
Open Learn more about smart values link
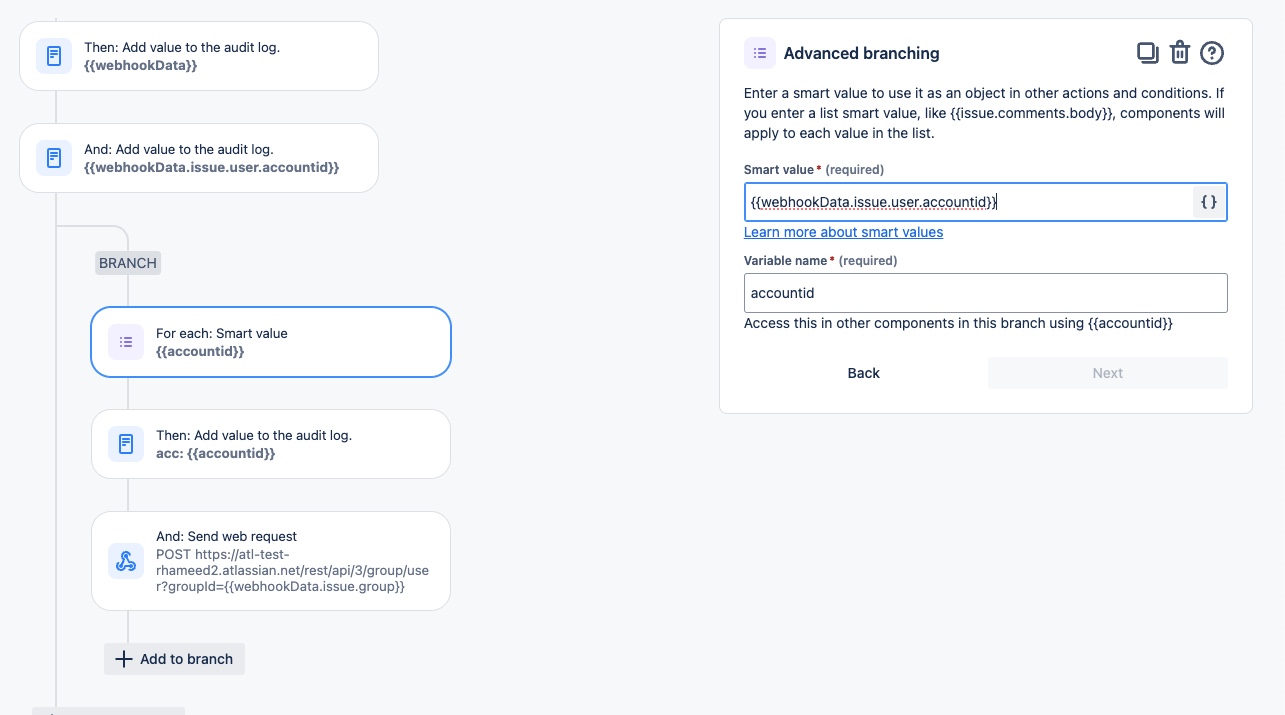click(x=843, y=232)
